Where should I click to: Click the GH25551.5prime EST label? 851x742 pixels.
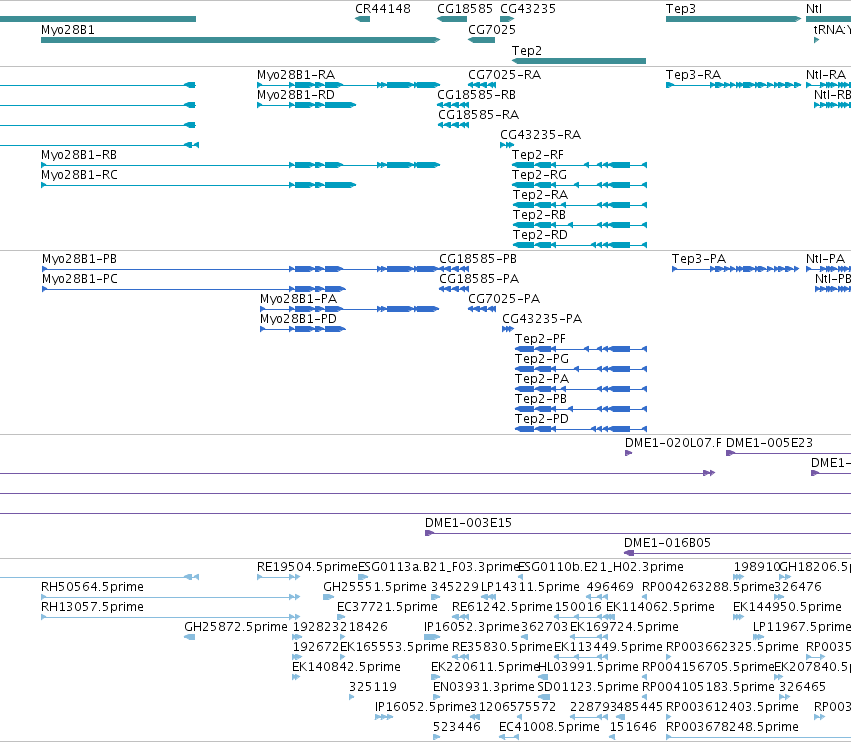click(x=375, y=587)
